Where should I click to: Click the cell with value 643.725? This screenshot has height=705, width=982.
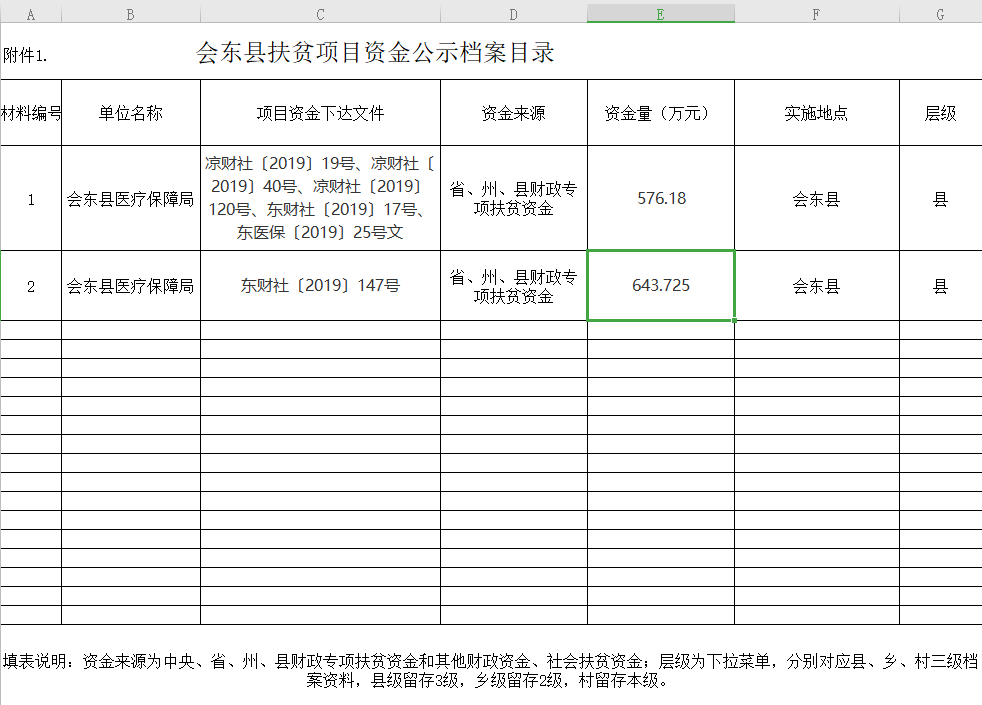[661, 286]
